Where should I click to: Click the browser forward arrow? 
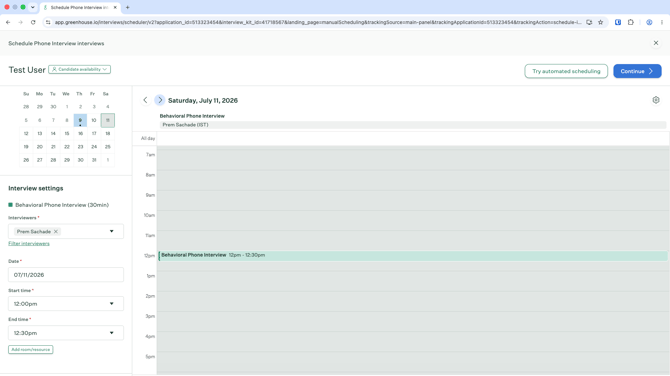click(x=21, y=22)
